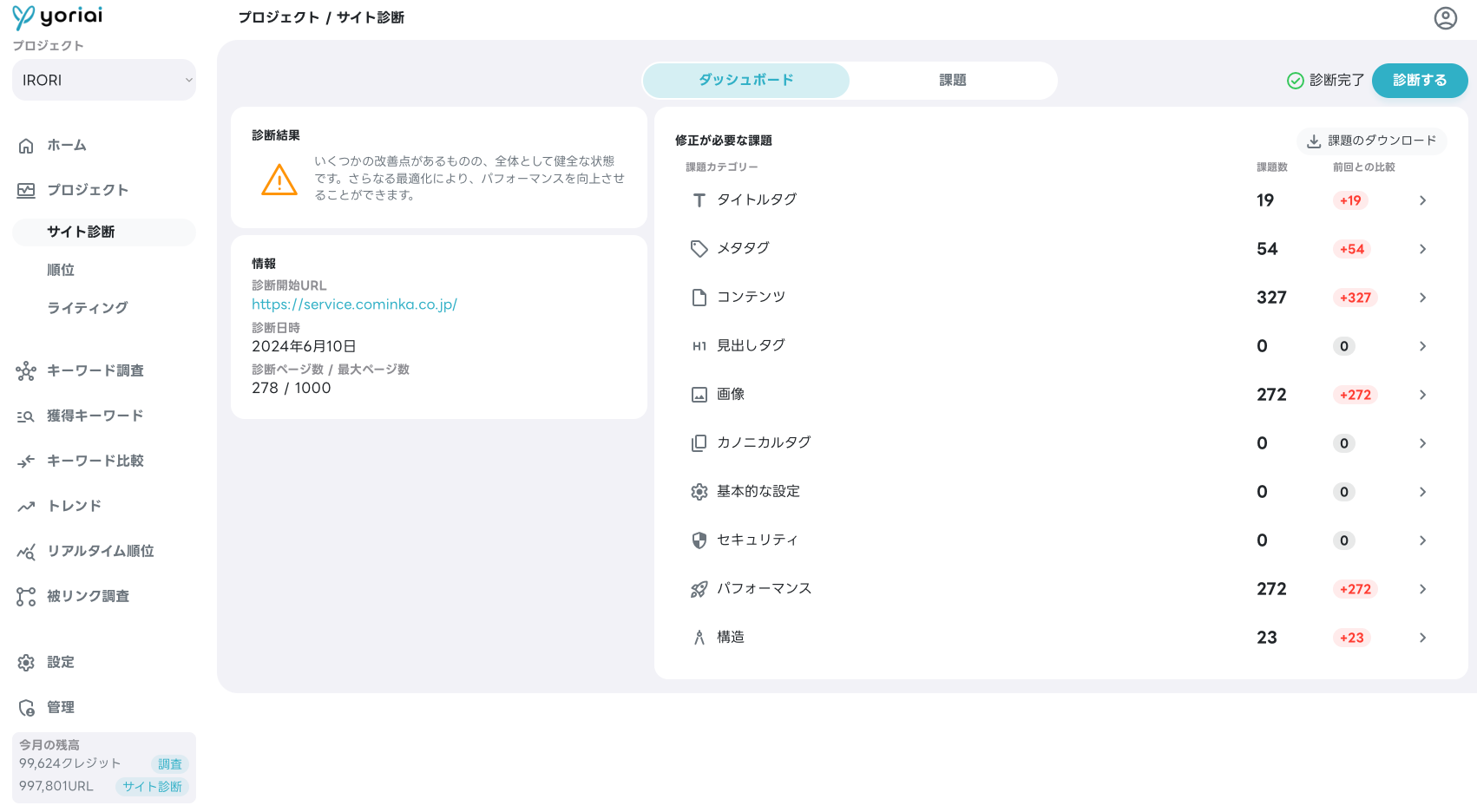Switch to the 課題 tab
The width and height of the screenshot is (1477, 812).
[953, 80]
